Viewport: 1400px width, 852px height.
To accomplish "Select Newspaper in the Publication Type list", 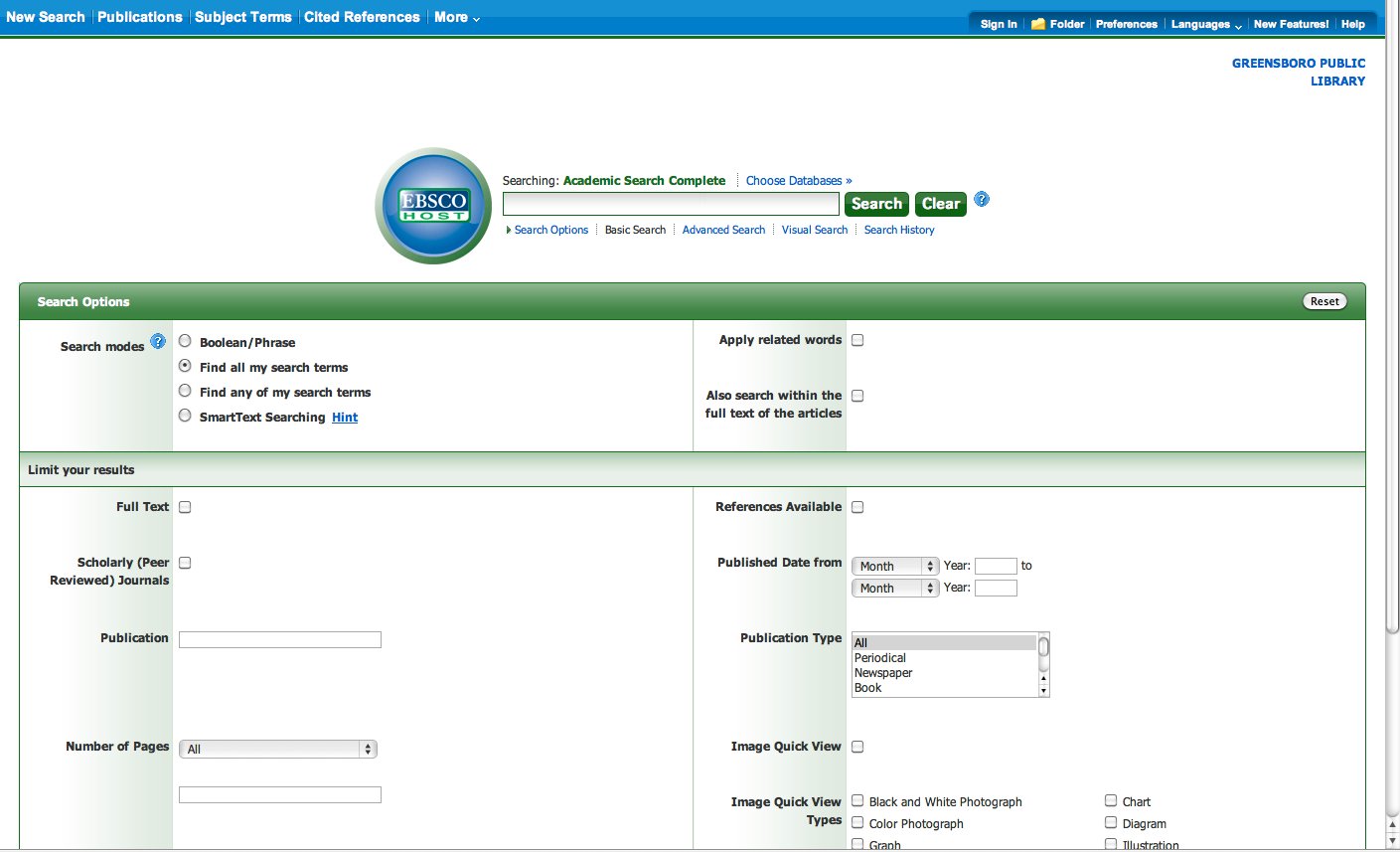I will (x=882, y=672).
